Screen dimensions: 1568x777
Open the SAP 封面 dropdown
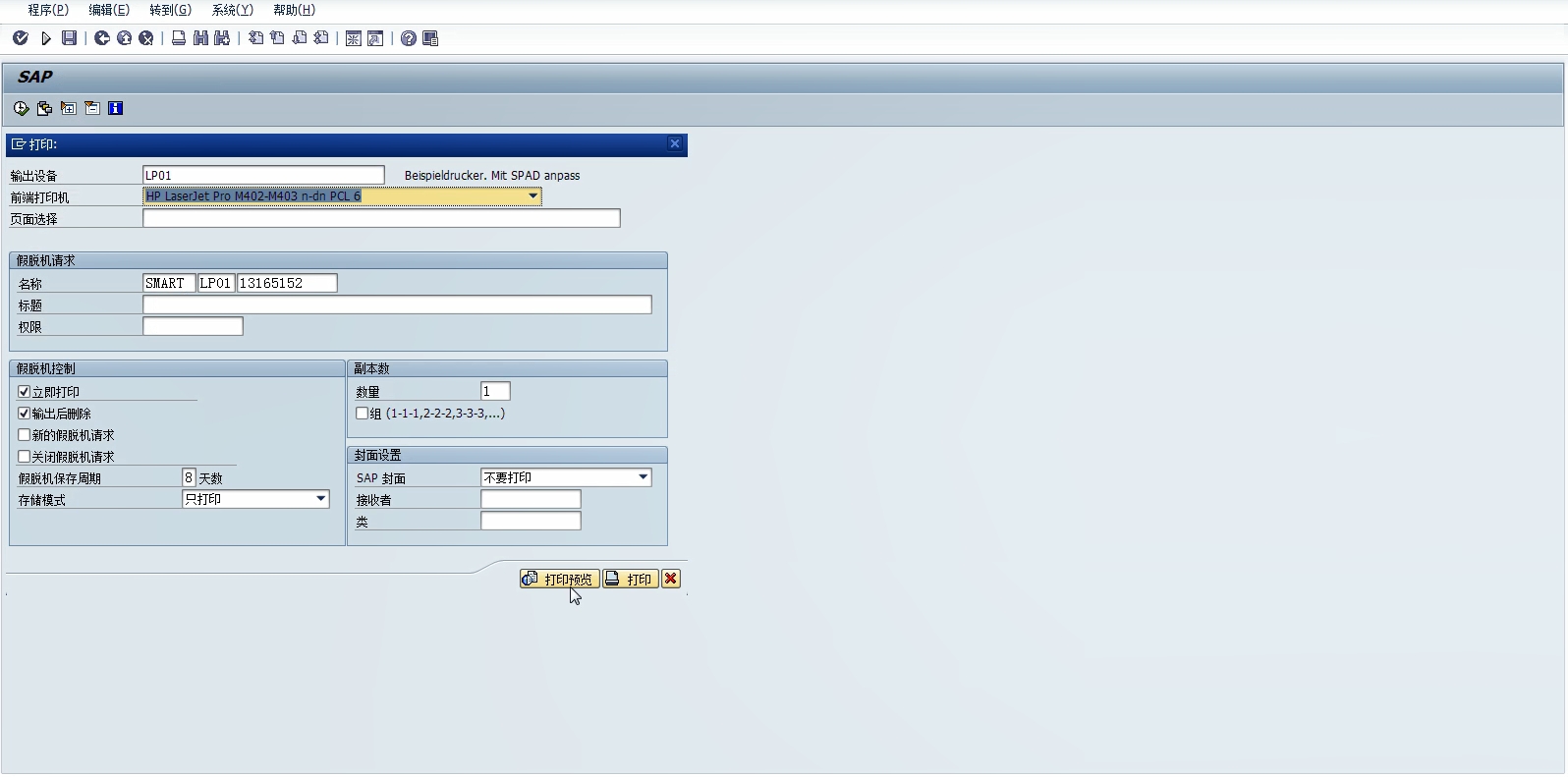pos(643,477)
